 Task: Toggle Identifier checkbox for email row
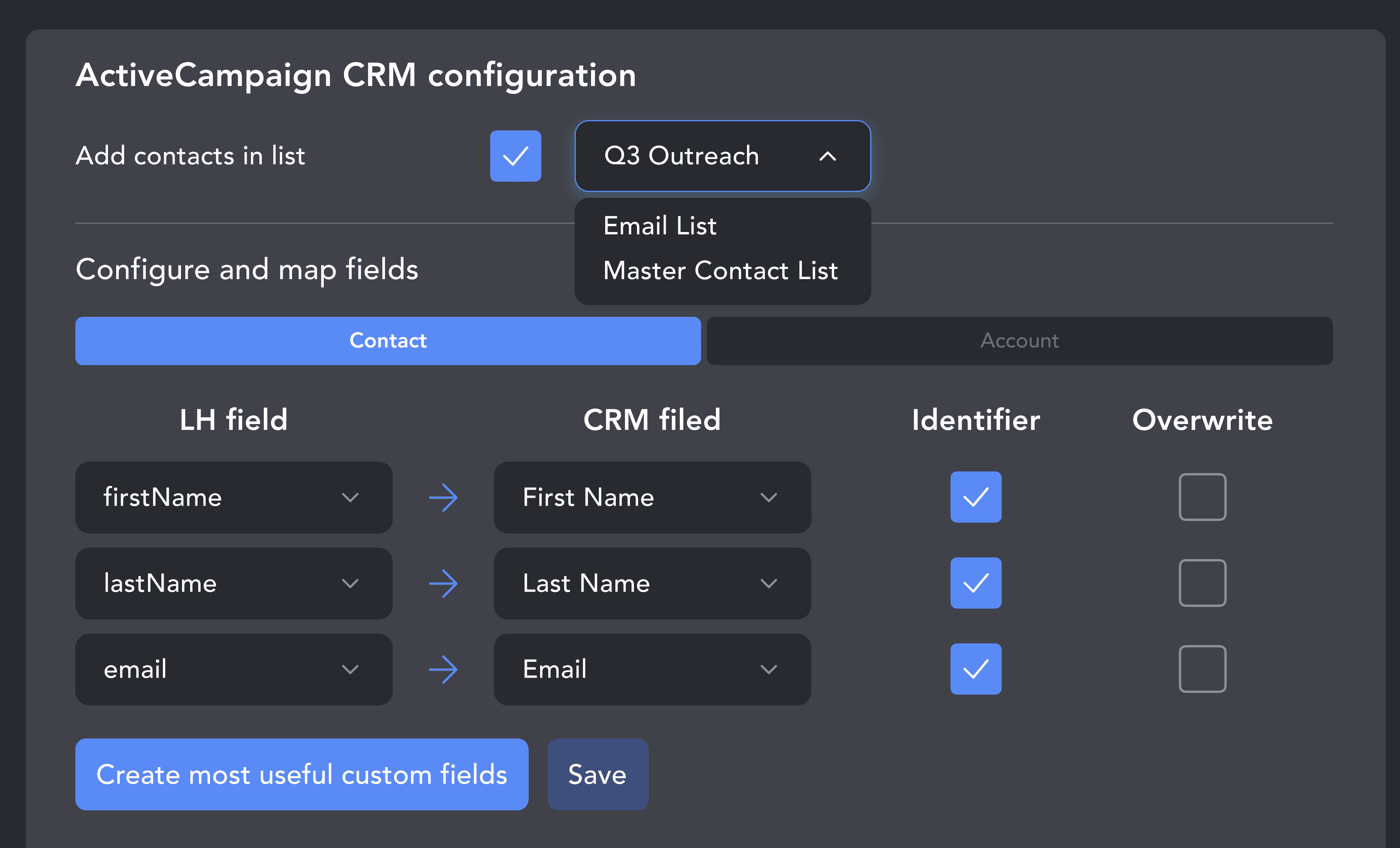[x=976, y=669]
